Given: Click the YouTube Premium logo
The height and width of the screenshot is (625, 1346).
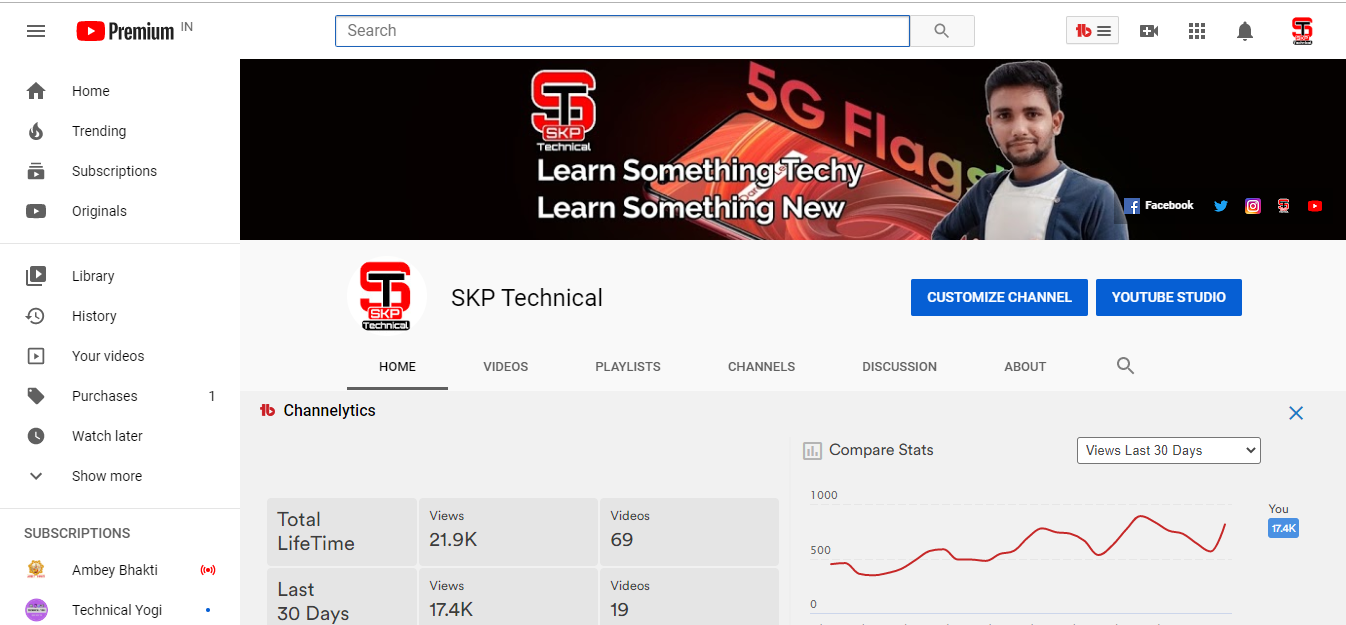Looking at the screenshot, I should pyautogui.click(x=125, y=31).
